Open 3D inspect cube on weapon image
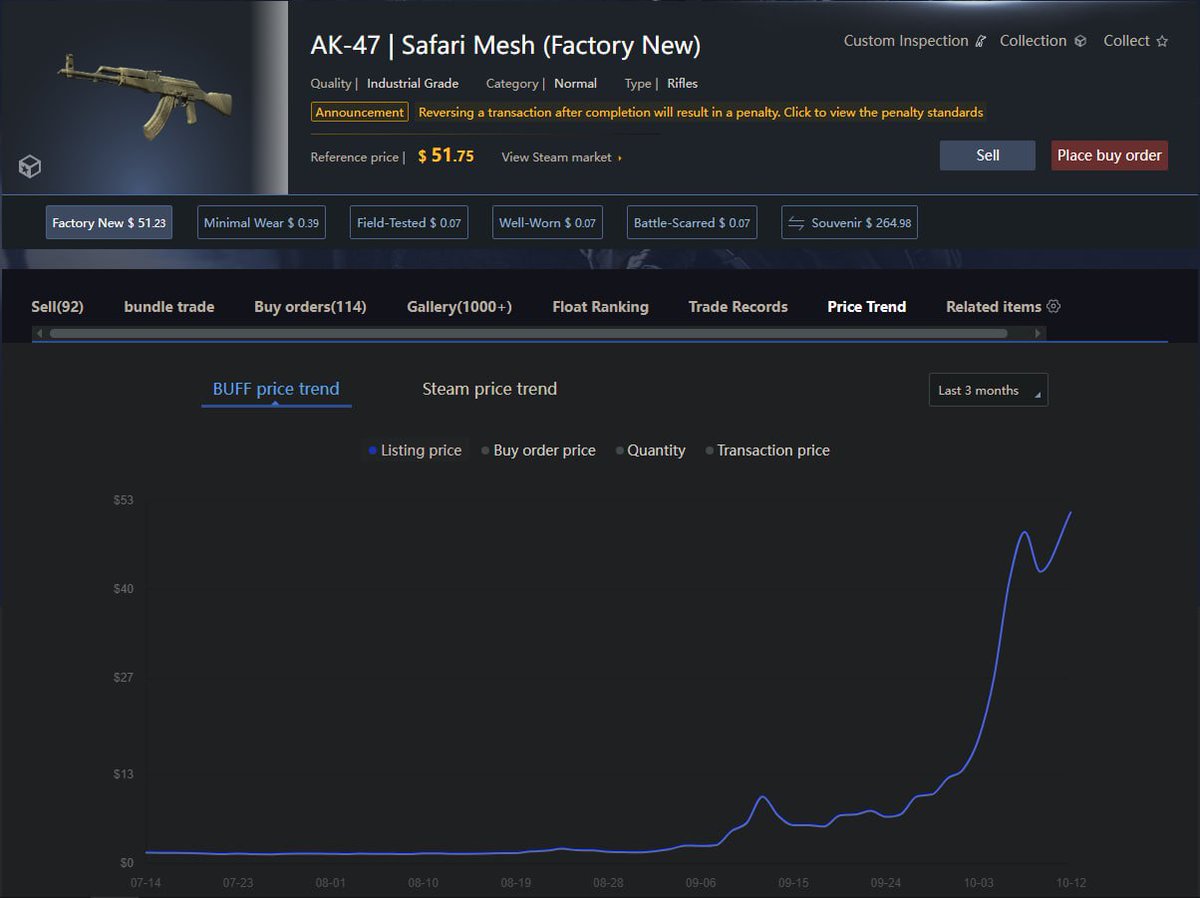The height and width of the screenshot is (898, 1200). coord(30,167)
